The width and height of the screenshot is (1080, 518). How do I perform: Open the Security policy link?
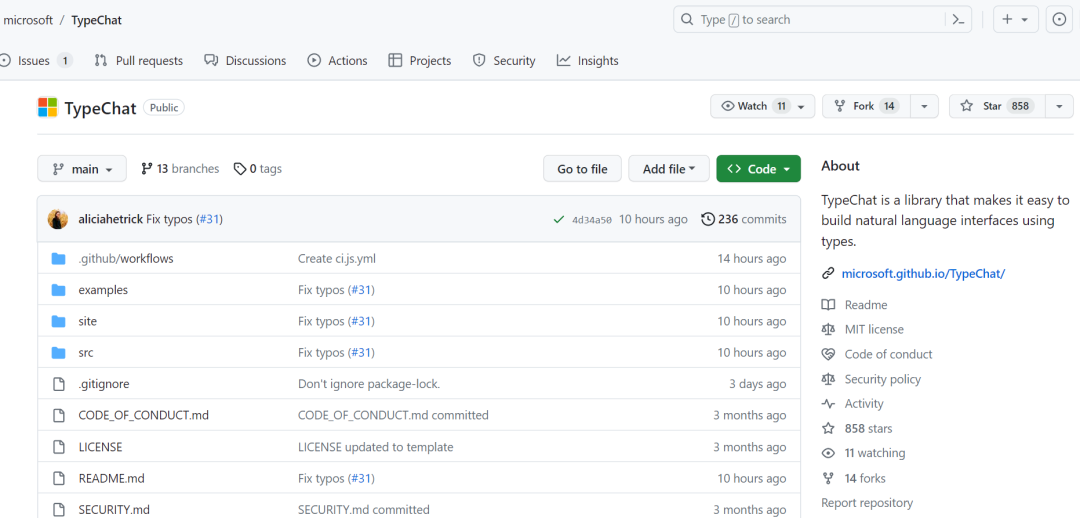click(882, 379)
